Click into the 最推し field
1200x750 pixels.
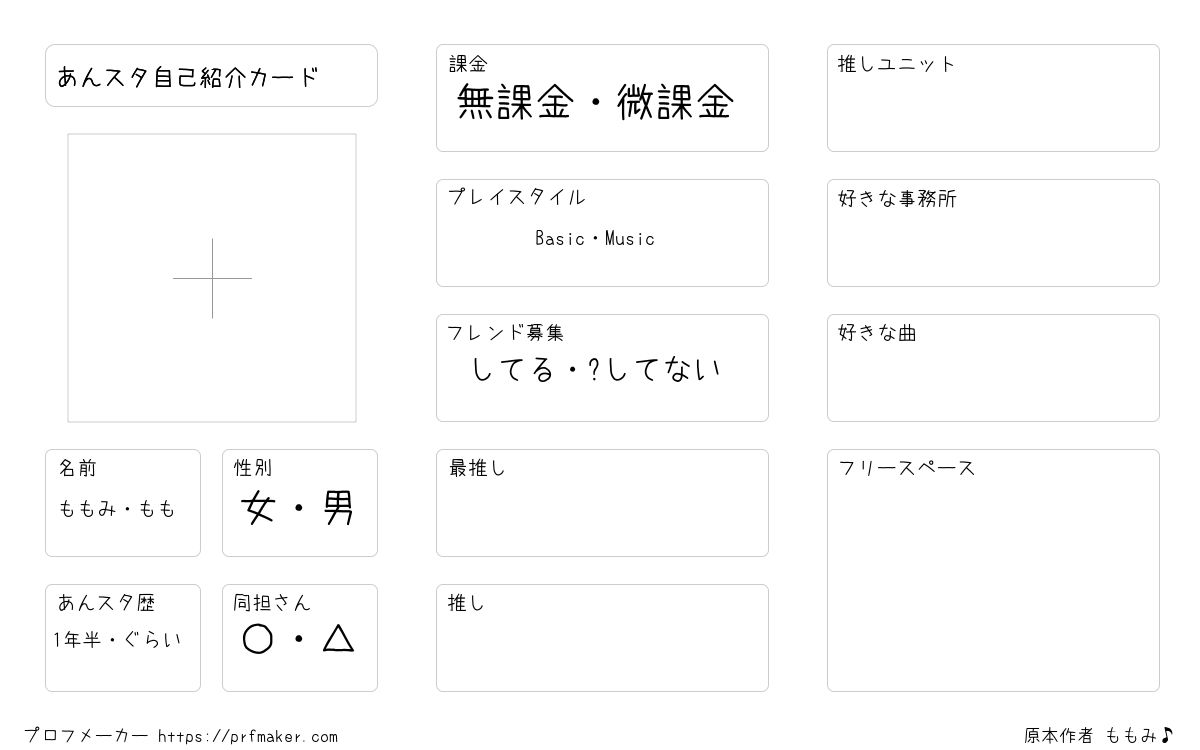pyautogui.click(x=602, y=503)
